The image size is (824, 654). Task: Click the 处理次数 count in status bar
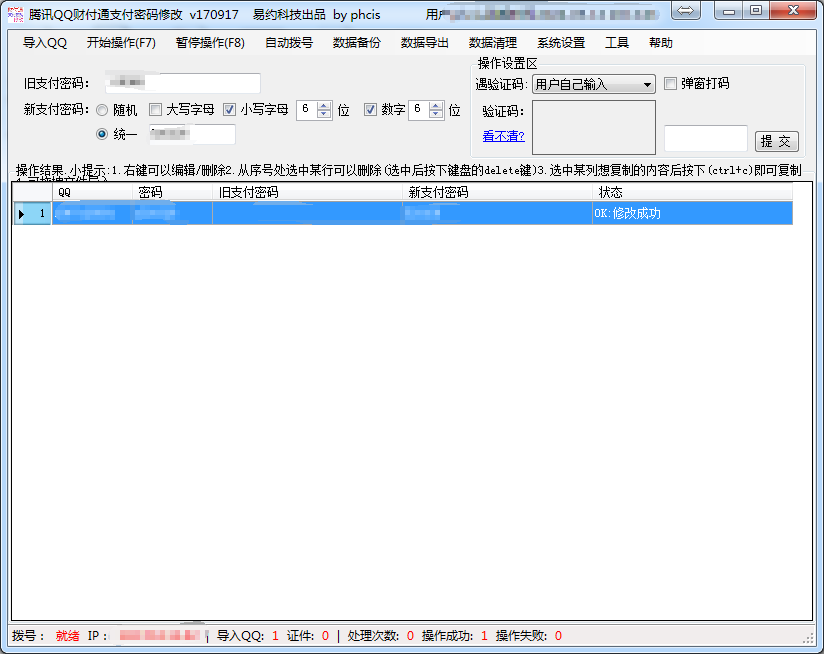pos(410,636)
